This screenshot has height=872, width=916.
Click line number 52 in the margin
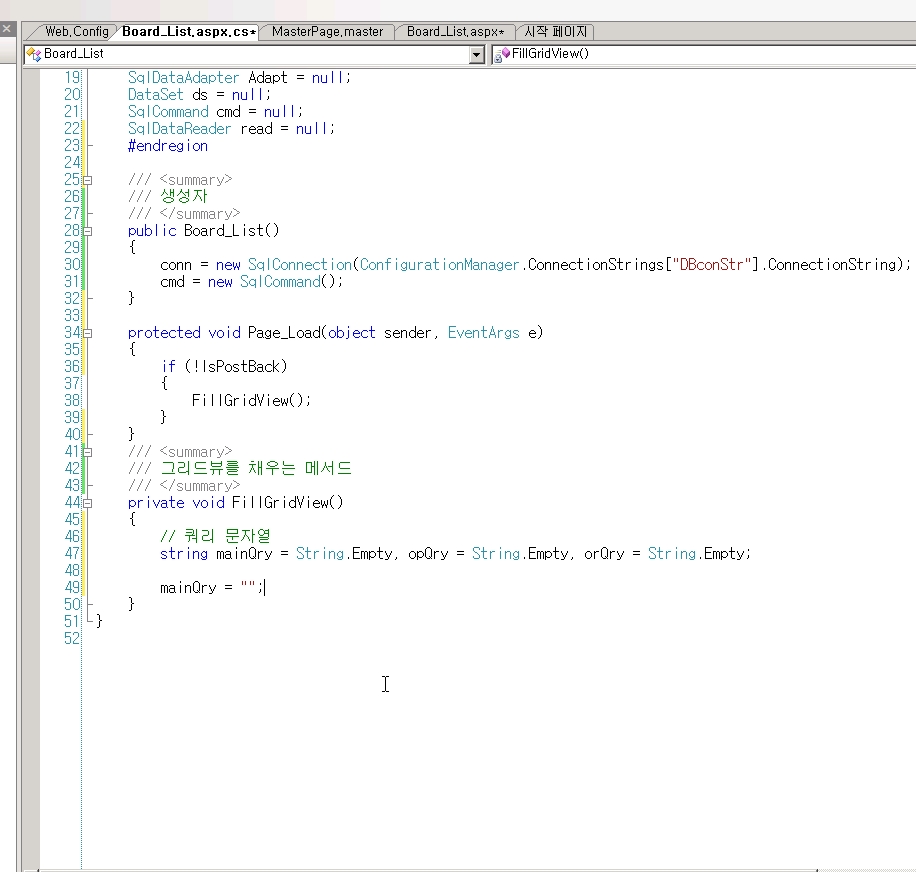click(72, 638)
